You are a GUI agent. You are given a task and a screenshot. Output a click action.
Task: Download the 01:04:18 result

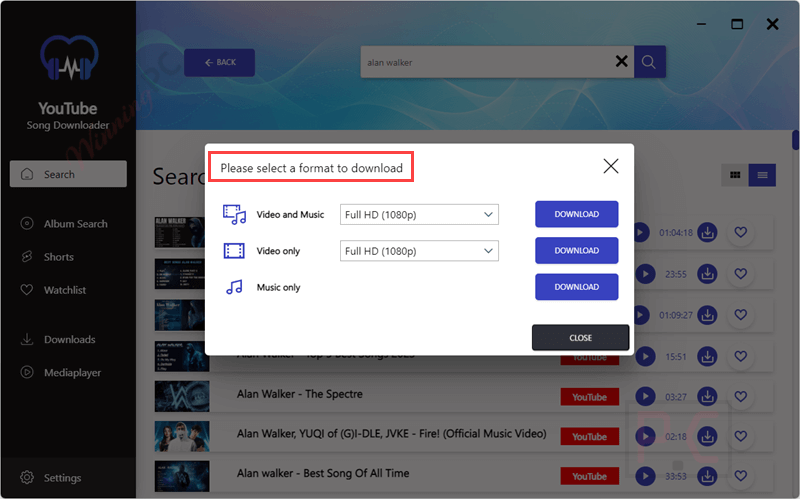[x=707, y=233]
